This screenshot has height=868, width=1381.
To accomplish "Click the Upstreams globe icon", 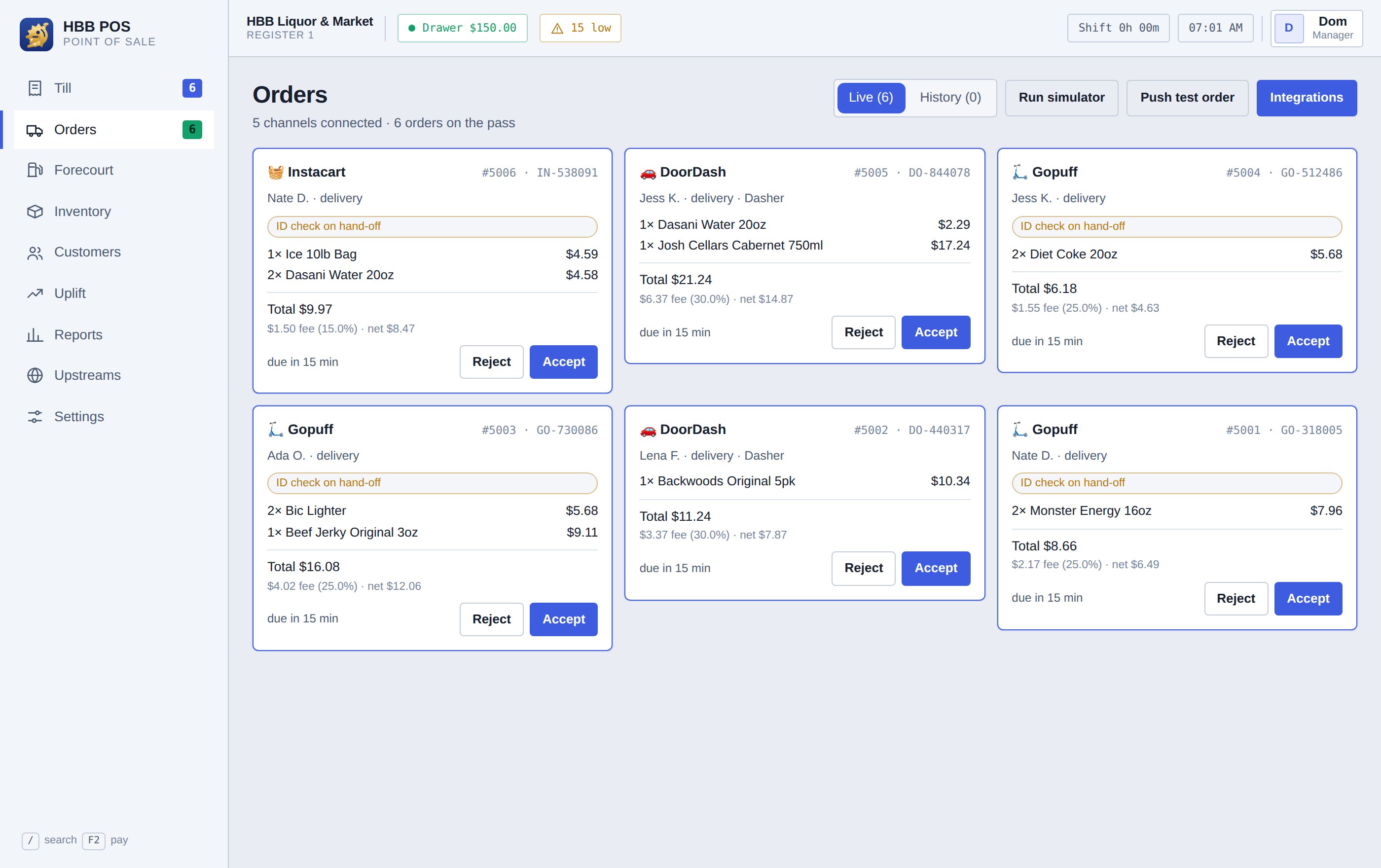I will click(x=35, y=375).
